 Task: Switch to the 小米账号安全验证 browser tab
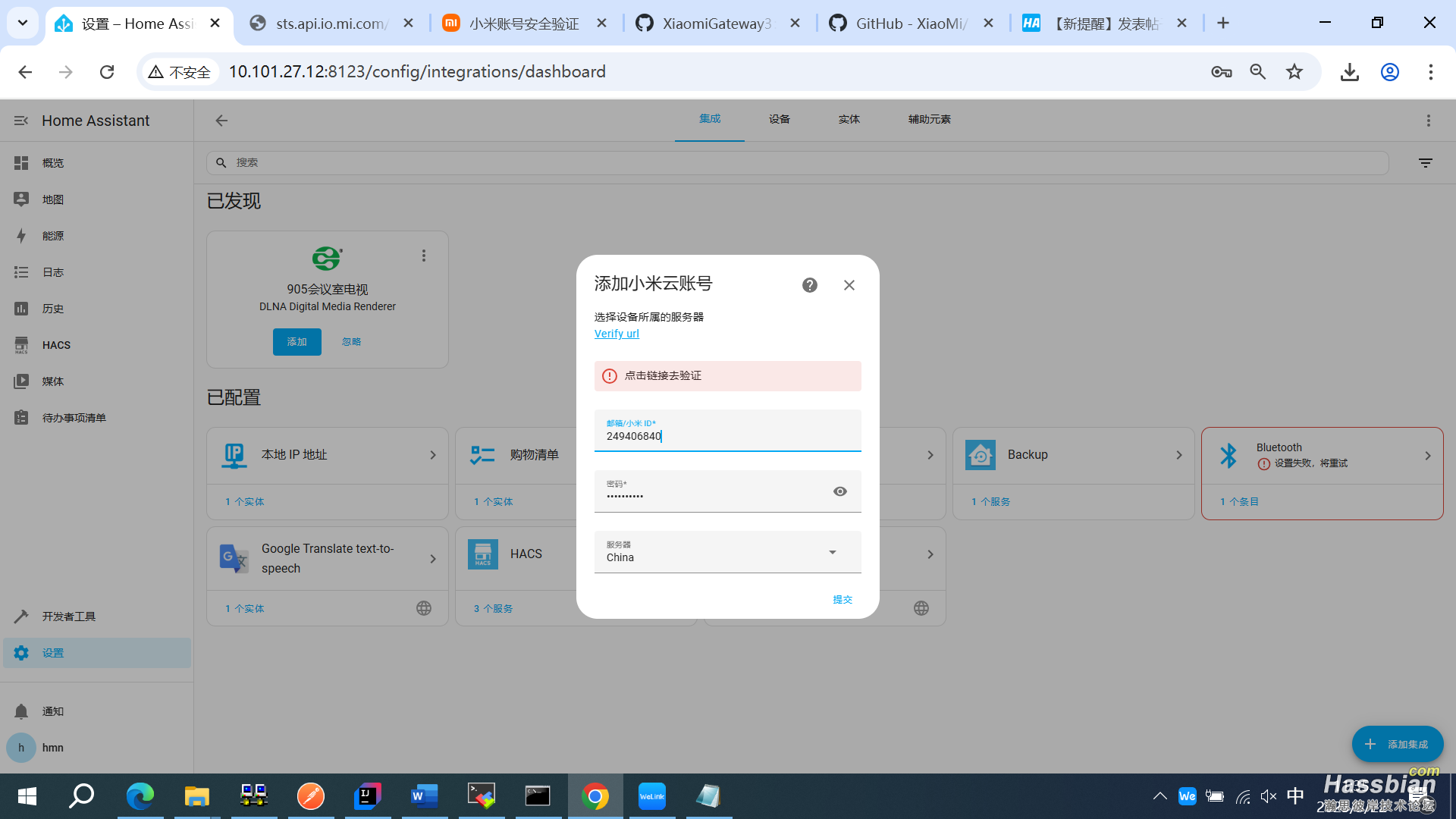(x=525, y=24)
